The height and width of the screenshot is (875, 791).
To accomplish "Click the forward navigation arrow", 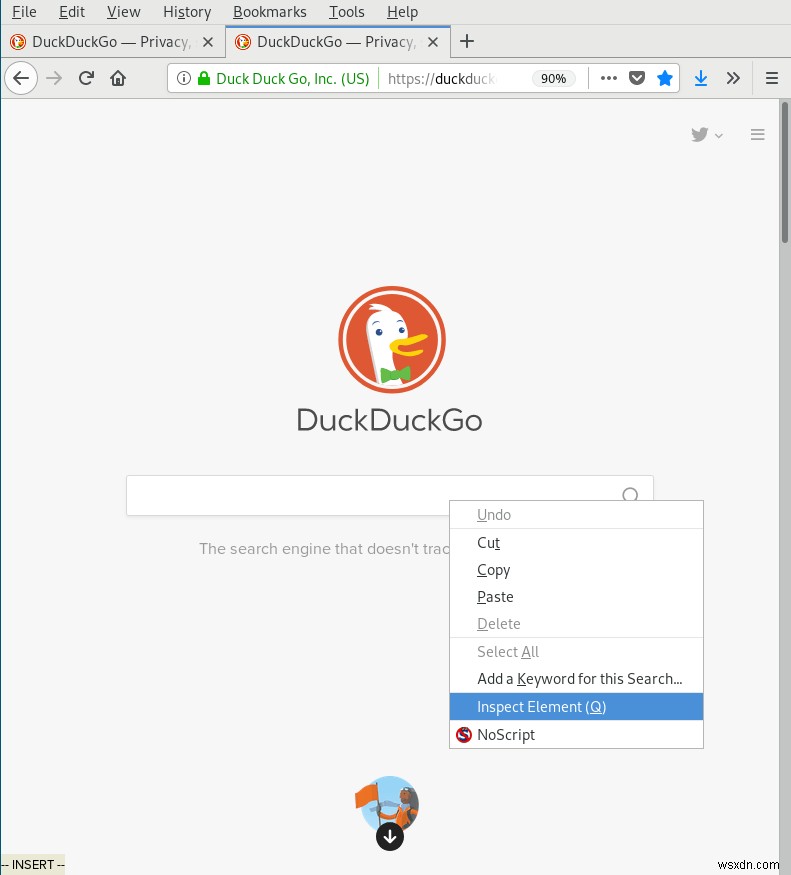I will click(54, 78).
